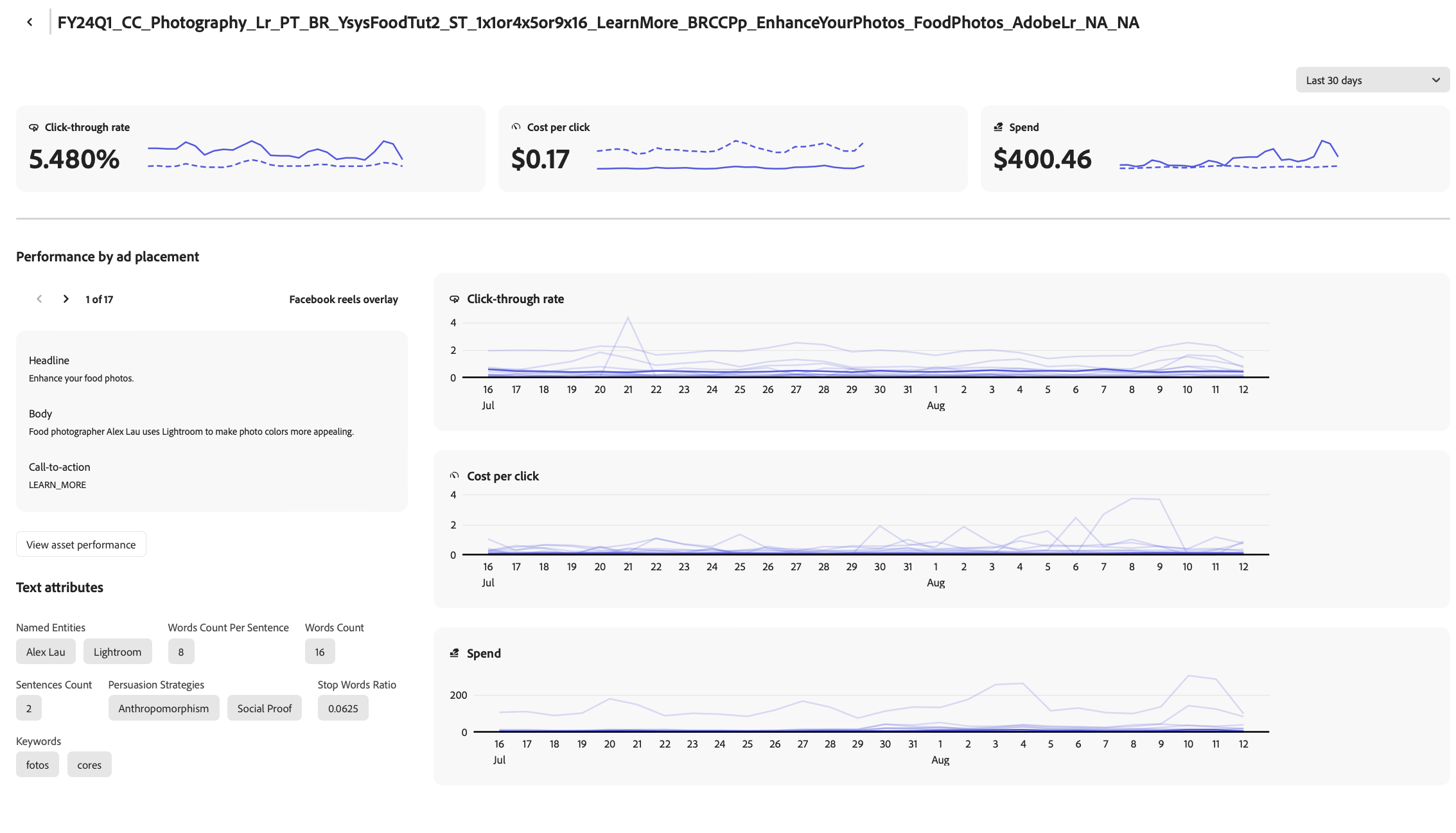Click the 5.480% click-through rate value

pyautogui.click(x=75, y=159)
